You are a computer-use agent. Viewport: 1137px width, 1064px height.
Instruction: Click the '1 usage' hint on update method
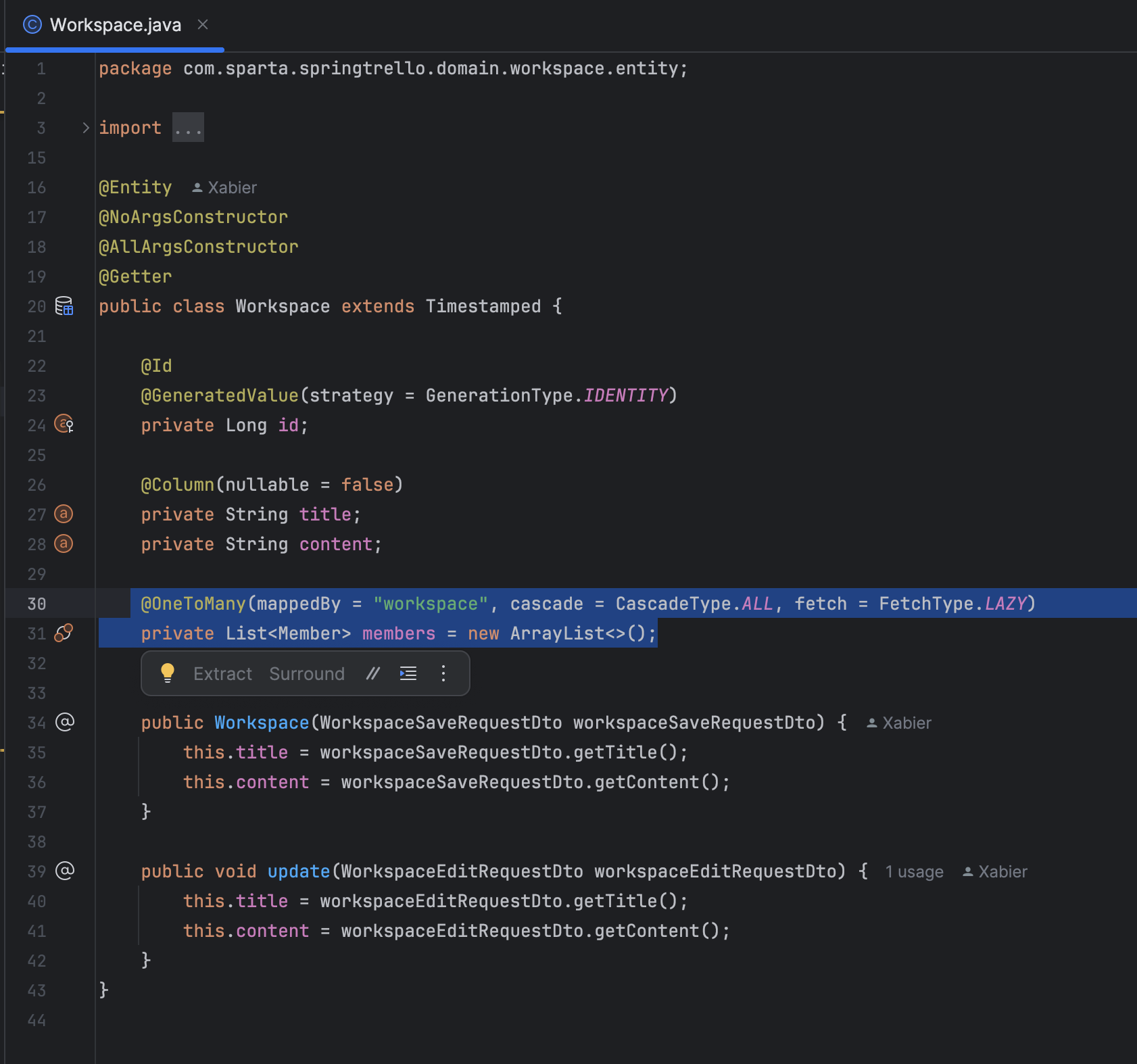[x=915, y=872]
